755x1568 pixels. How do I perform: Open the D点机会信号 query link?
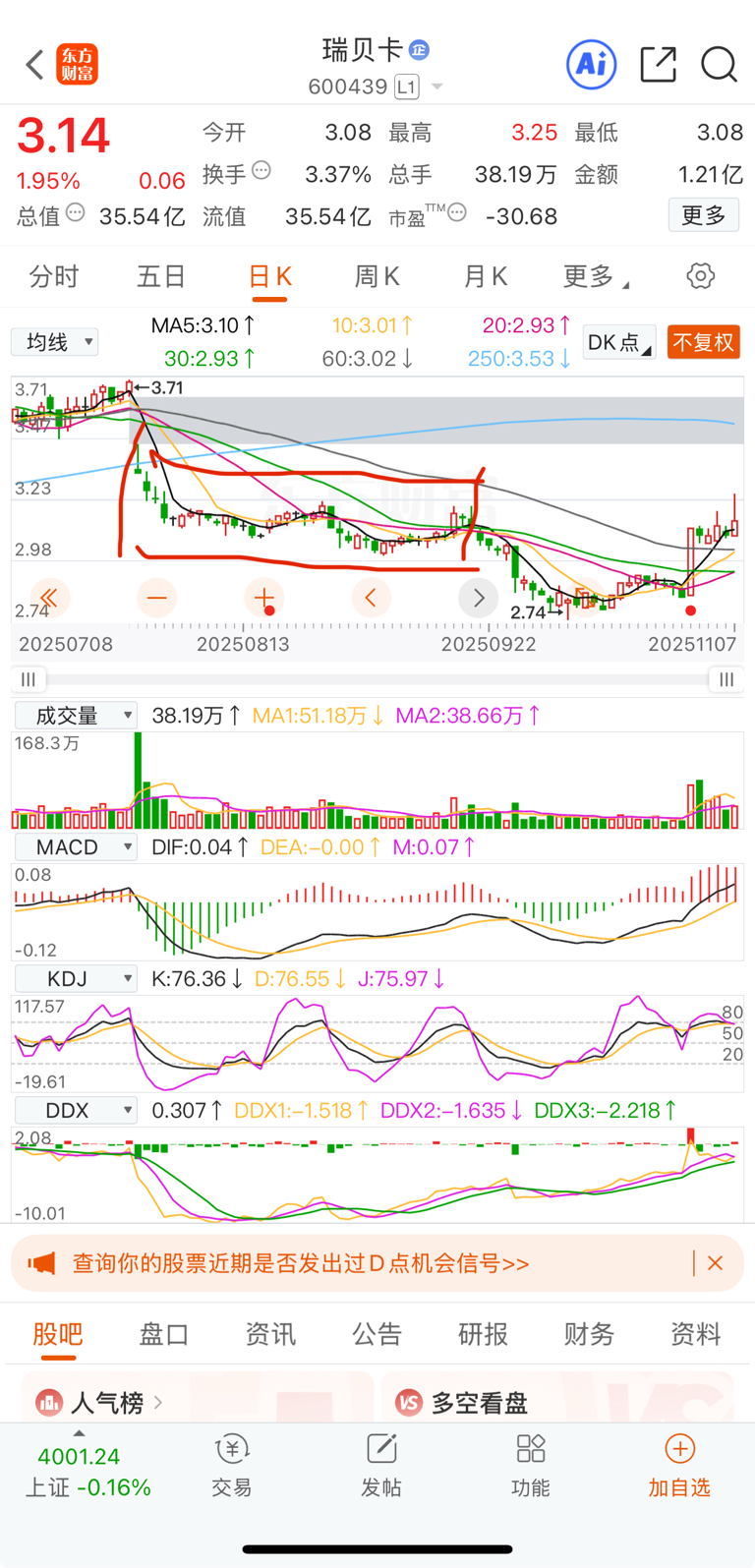pyautogui.click(x=301, y=1263)
